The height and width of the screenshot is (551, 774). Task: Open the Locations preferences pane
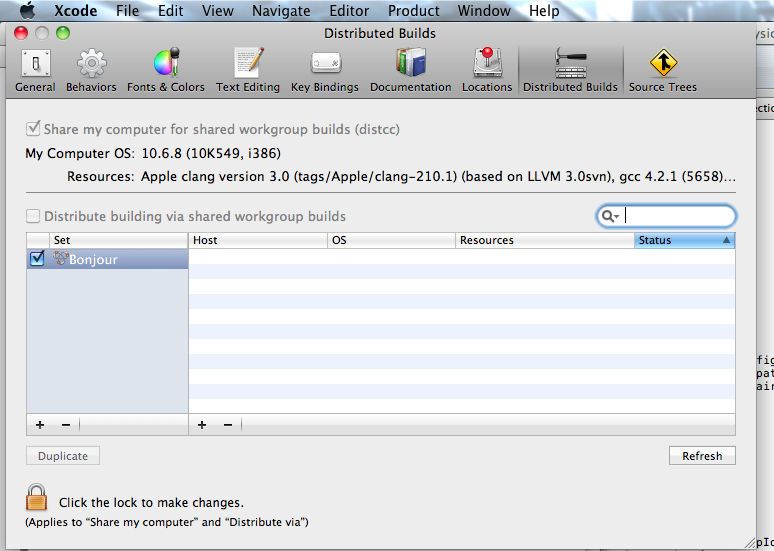coord(487,70)
